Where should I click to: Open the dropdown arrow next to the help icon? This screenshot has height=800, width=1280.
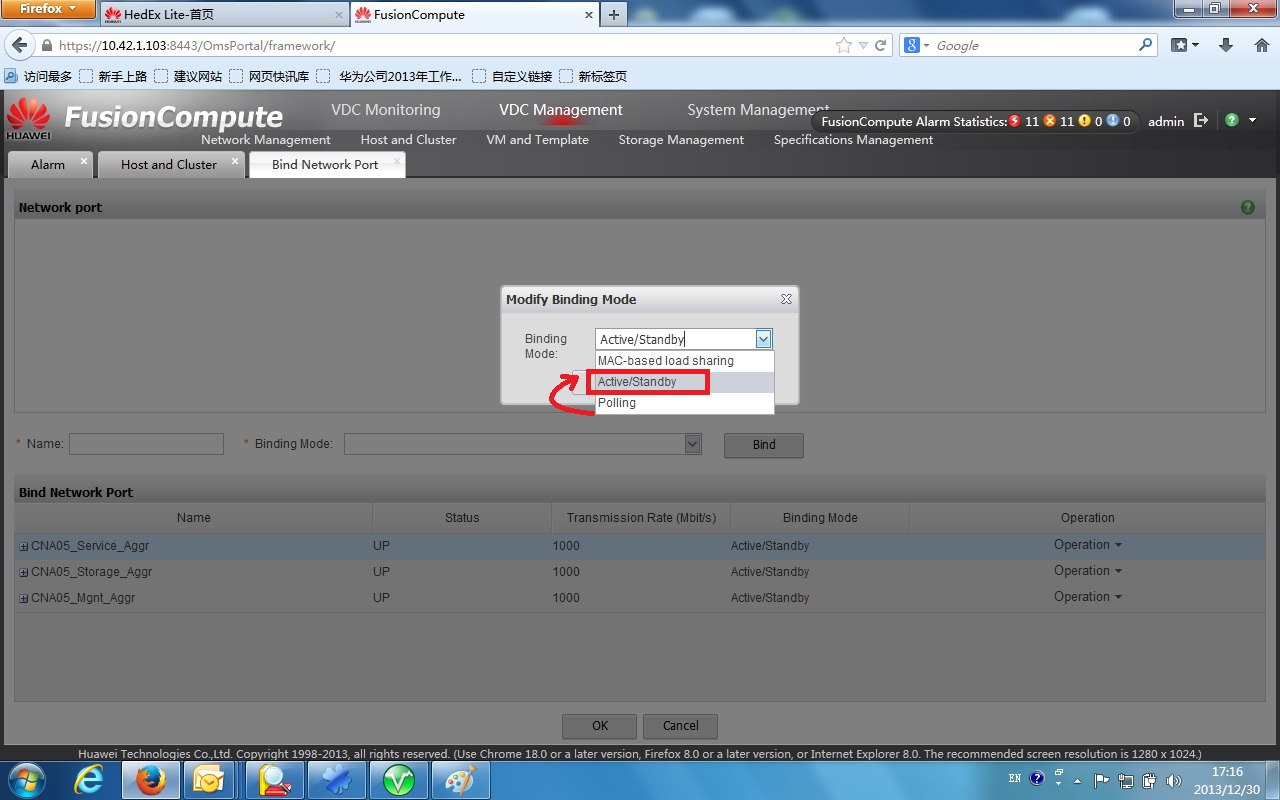tap(1252, 120)
